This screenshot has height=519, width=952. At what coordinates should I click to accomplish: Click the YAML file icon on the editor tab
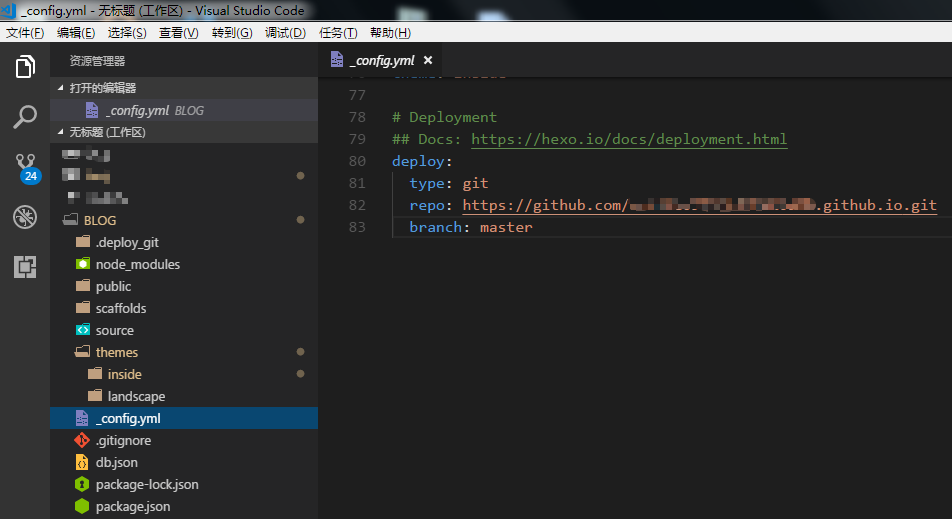point(337,59)
